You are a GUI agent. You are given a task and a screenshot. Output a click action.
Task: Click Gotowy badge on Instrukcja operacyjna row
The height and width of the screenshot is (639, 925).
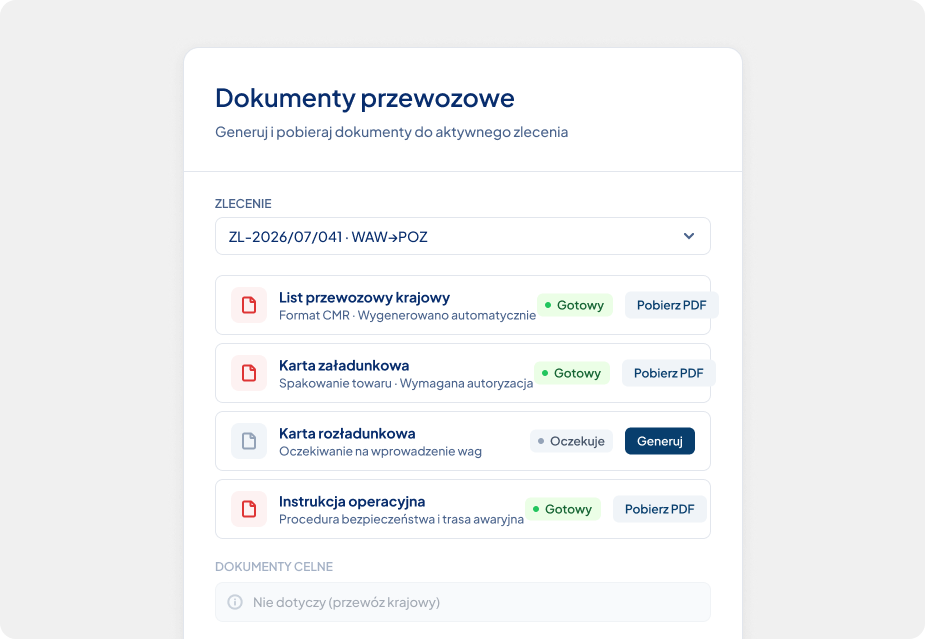pyautogui.click(x=563, y=509)
